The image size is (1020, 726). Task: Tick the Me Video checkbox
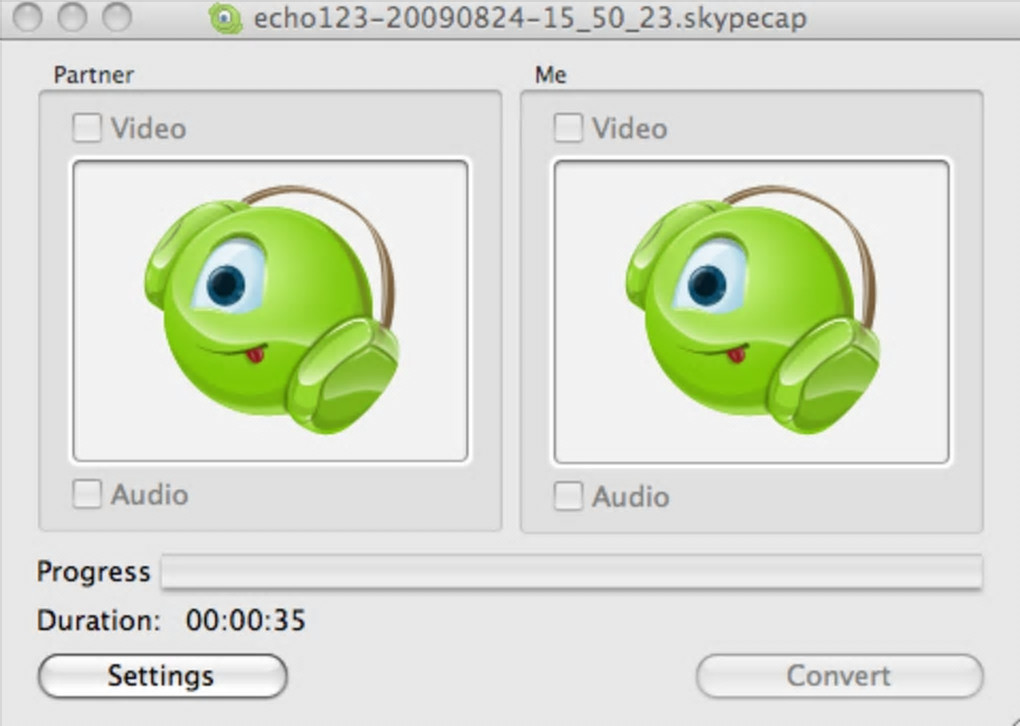pos(568,128)
